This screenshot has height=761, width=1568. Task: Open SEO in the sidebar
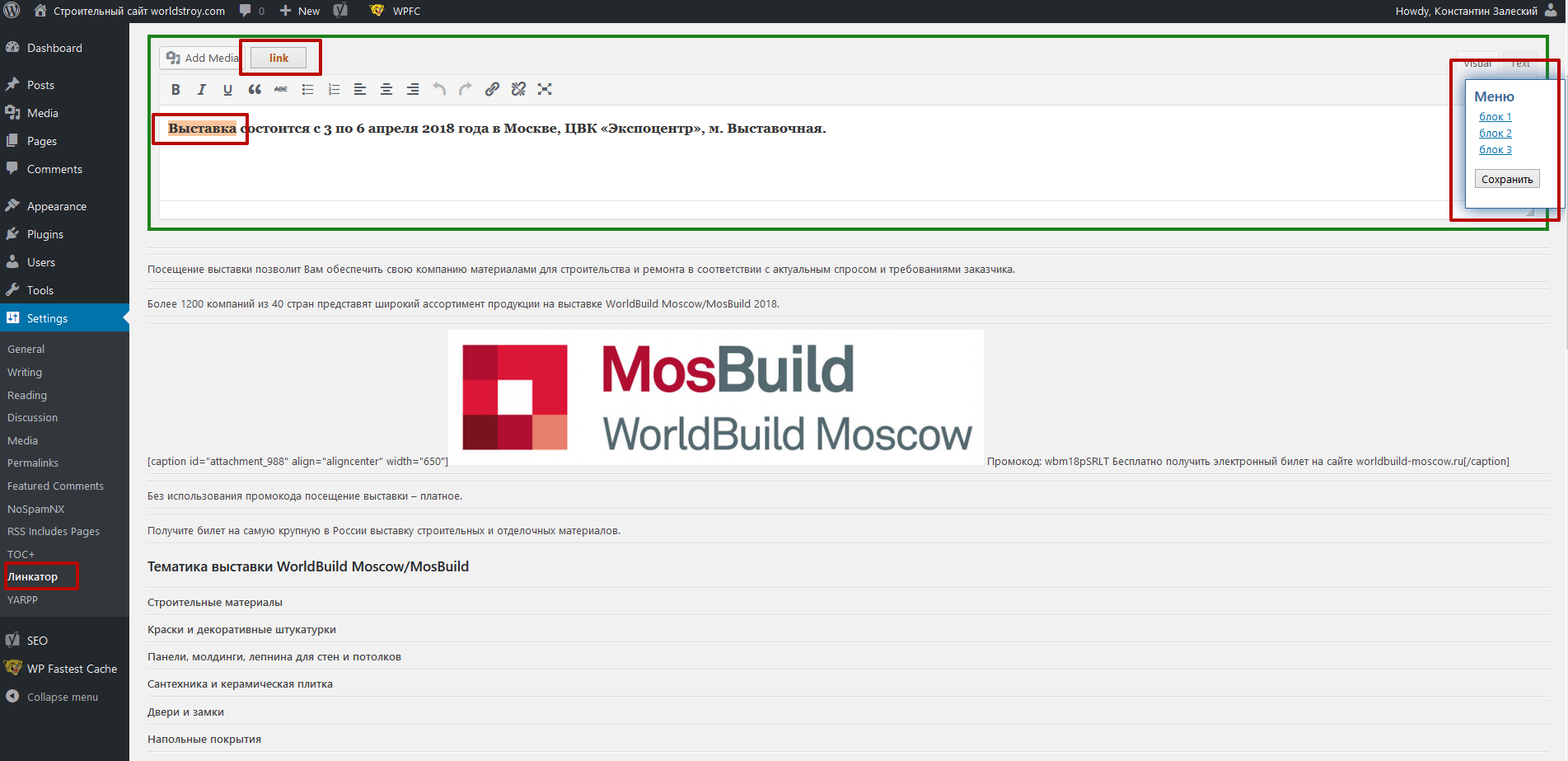point(64,641)
